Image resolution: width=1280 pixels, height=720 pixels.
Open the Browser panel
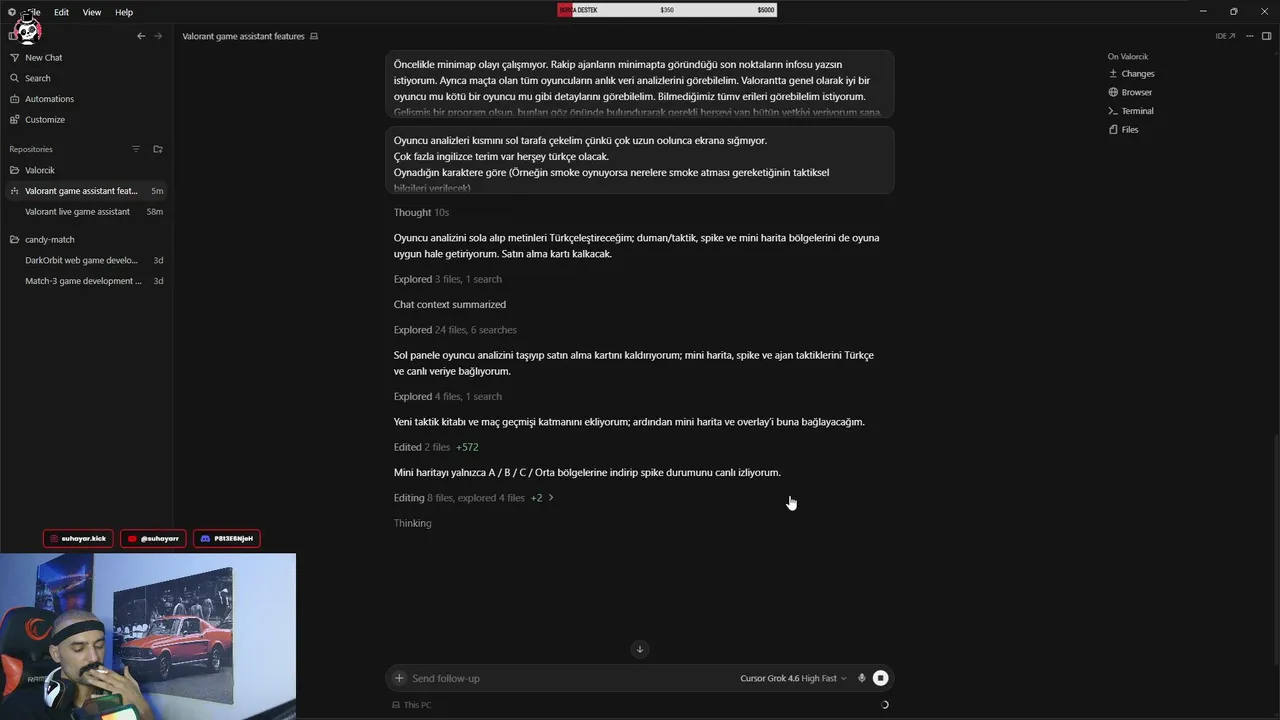(x=1130, y=92)
